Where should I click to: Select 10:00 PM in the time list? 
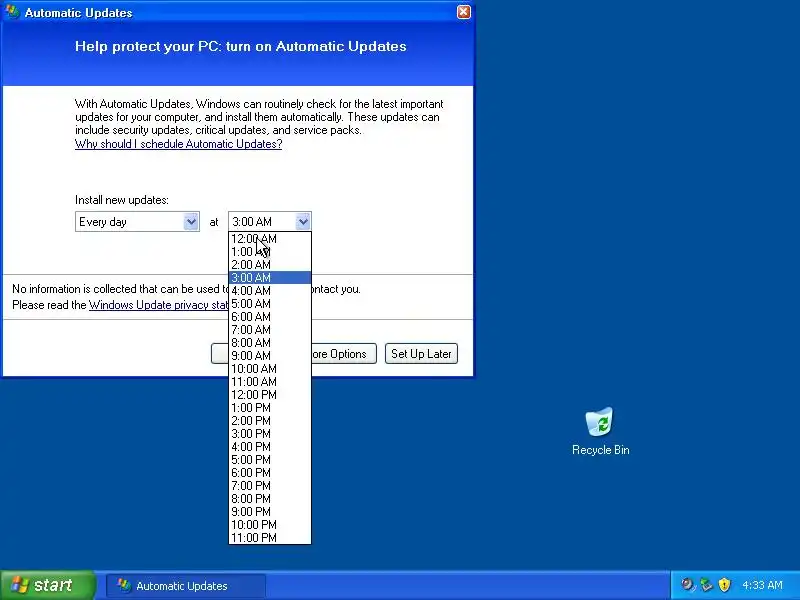[x=269, y=525]
